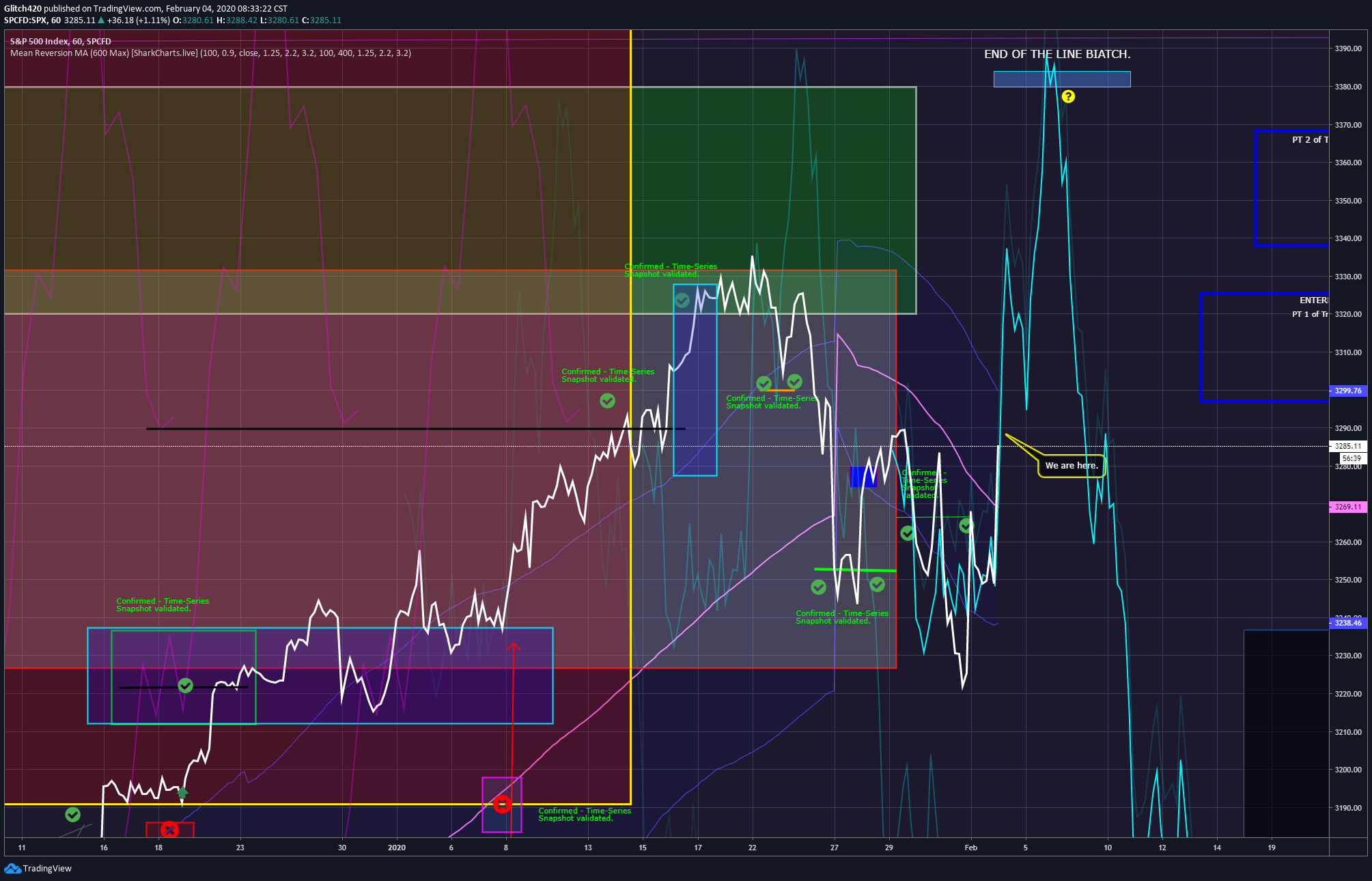The height and width of the screenshot is (881, 1372).
Task: Click the pink 3269.11 price tag
Action: pos(1347,507)
